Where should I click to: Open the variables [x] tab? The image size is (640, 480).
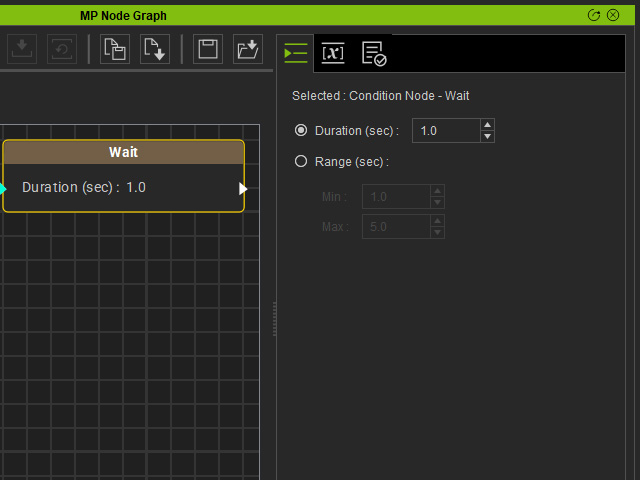click(x=333, y=53)
